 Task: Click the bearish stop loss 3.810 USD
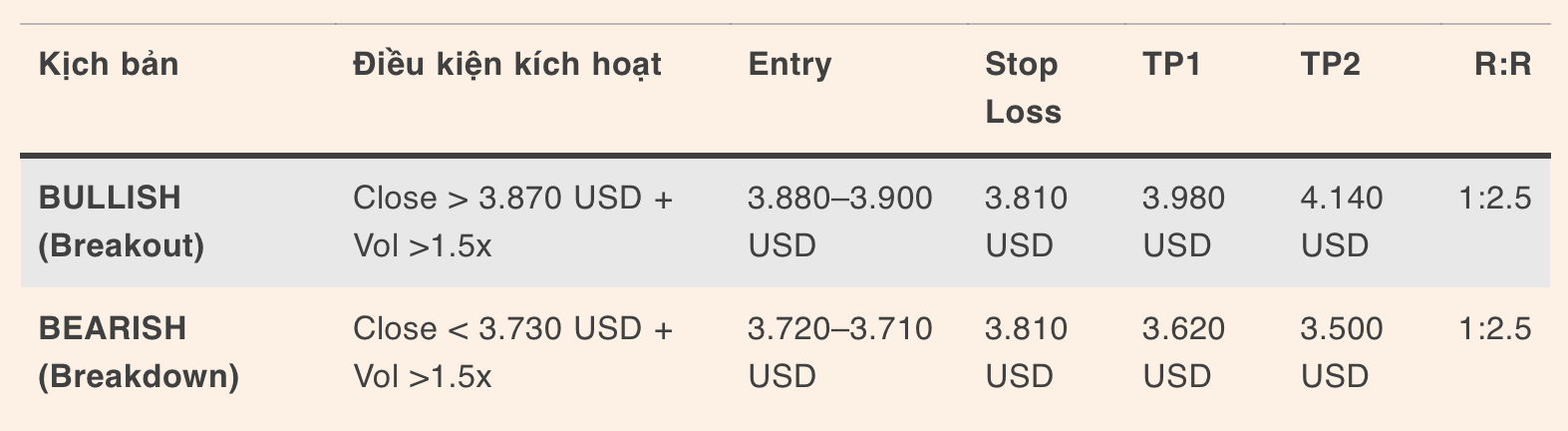pos(1026,352)
